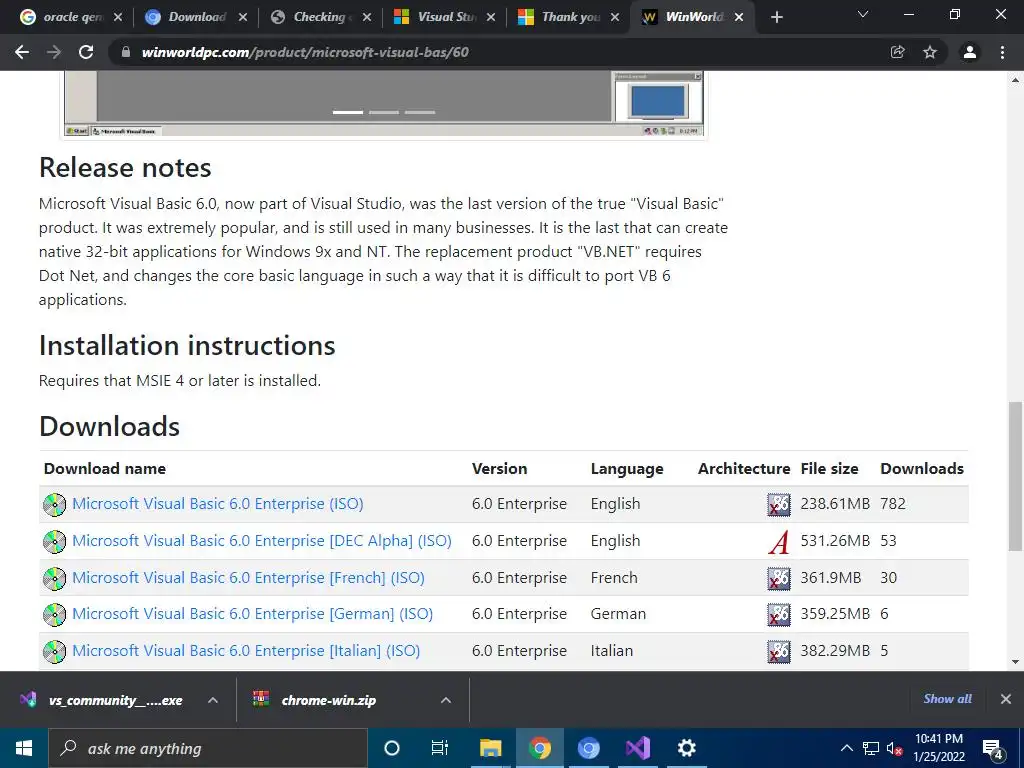Click the x86 icon in the German row
This screenshot has width=1024, height=768.
778,615
